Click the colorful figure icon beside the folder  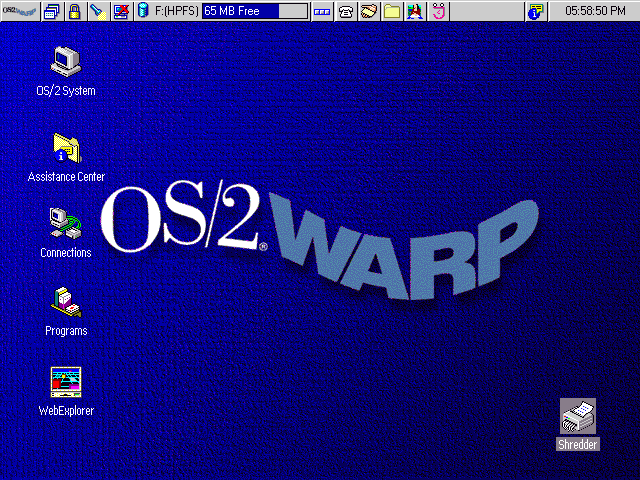(415, 11)
